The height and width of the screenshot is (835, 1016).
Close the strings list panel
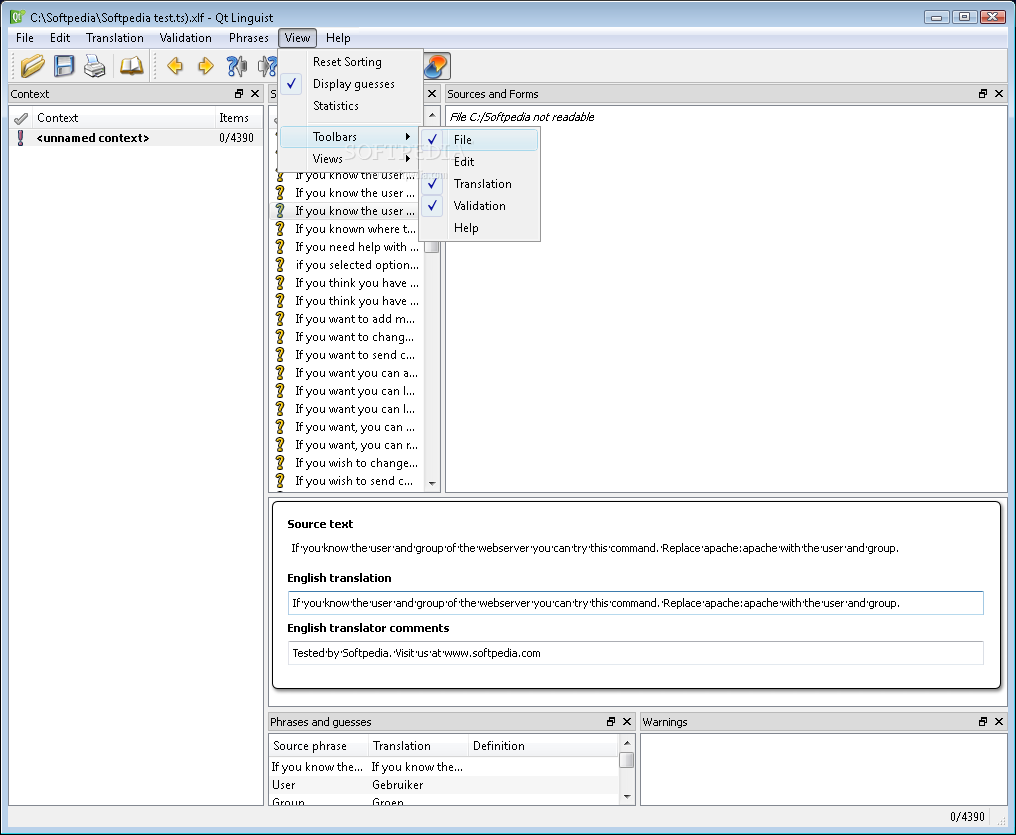(432, 93)
